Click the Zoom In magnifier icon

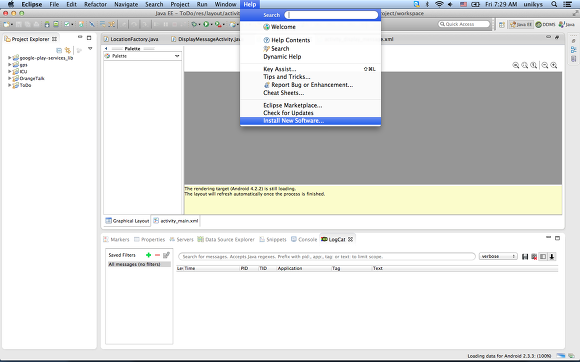(x=554, y=65)
